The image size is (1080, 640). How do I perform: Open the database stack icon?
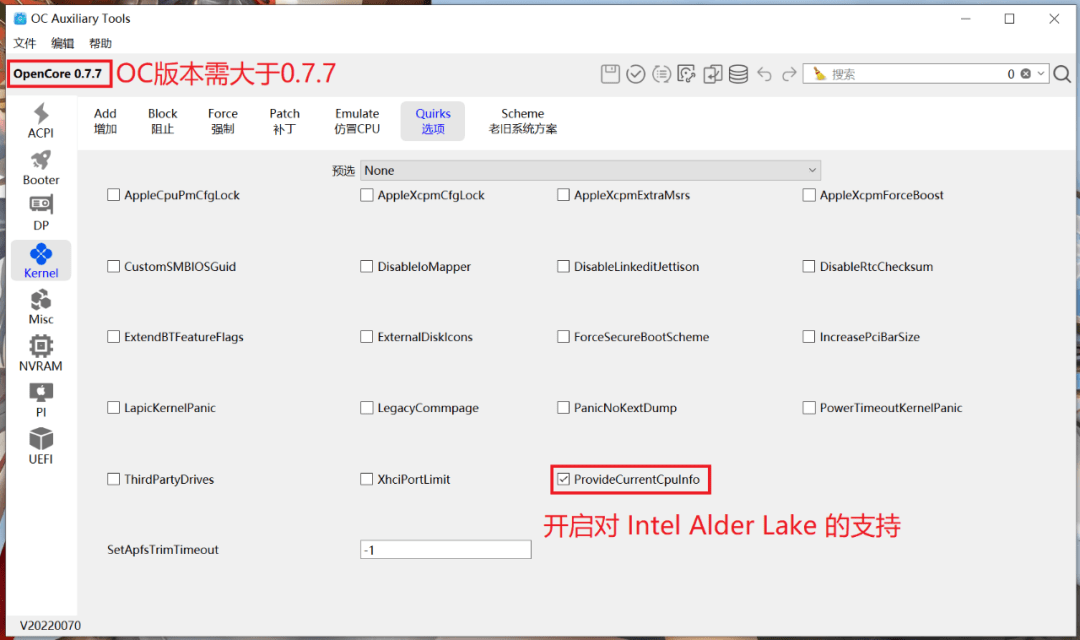tap(738, 74)
